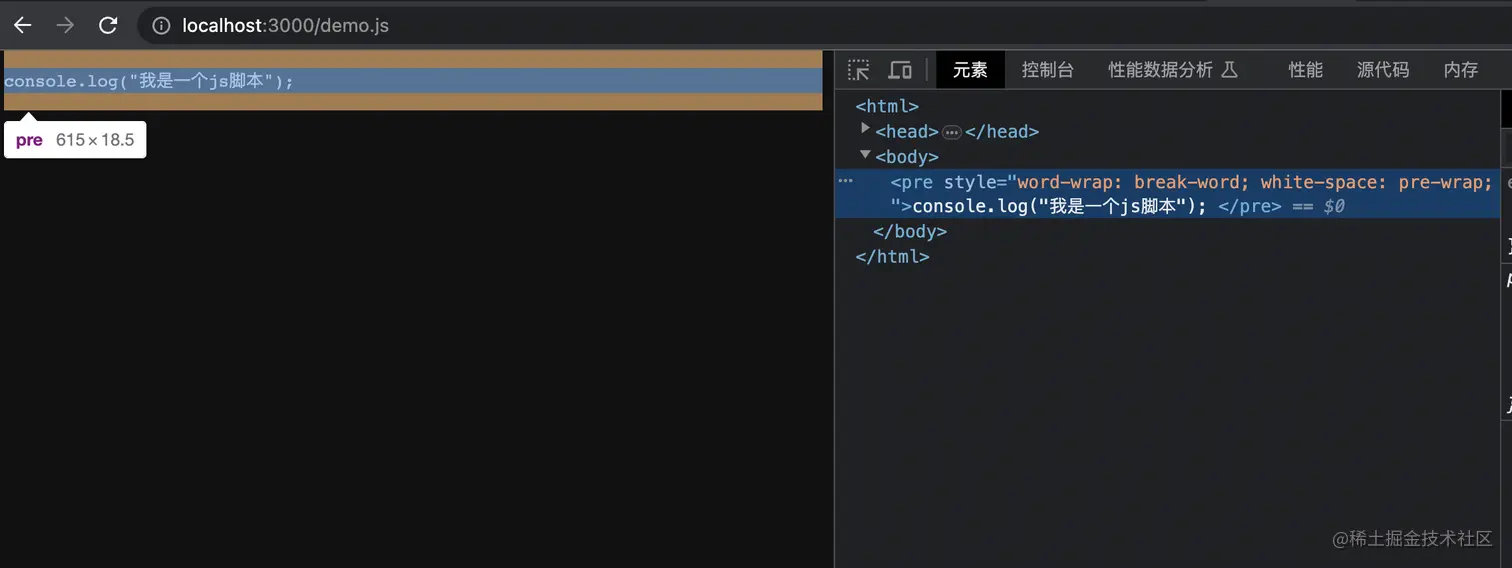The image size is (1512, 568).
Task: Click the console.log text in page
Action: 149,81
